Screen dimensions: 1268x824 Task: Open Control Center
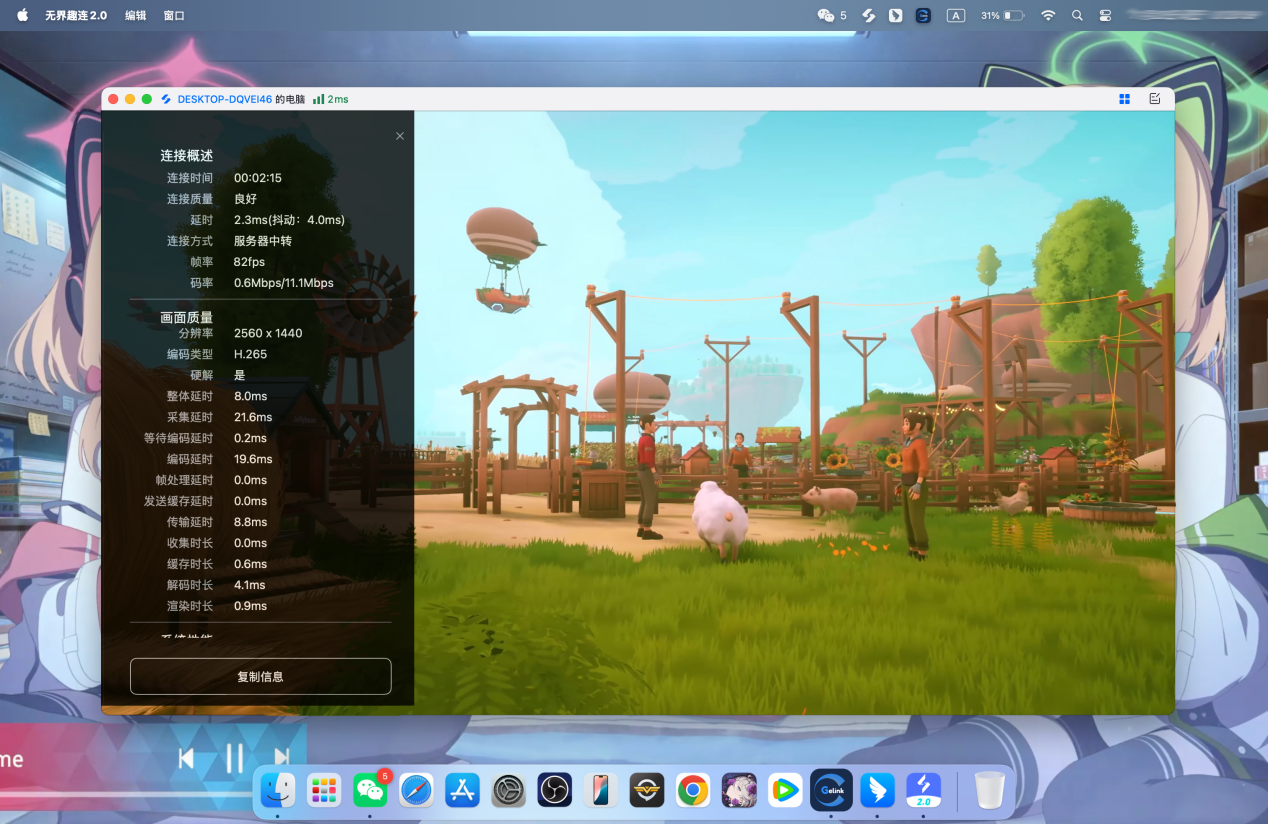1105,16
